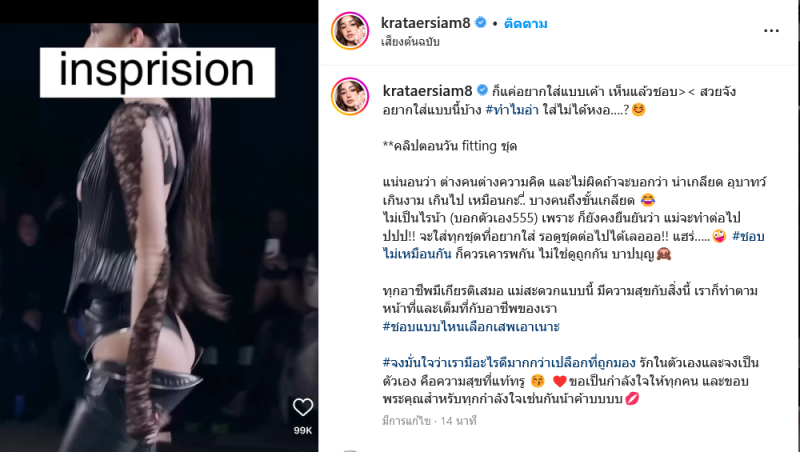
Task: Open the three-dot more options menu
Action: click(x=771, y=31)
